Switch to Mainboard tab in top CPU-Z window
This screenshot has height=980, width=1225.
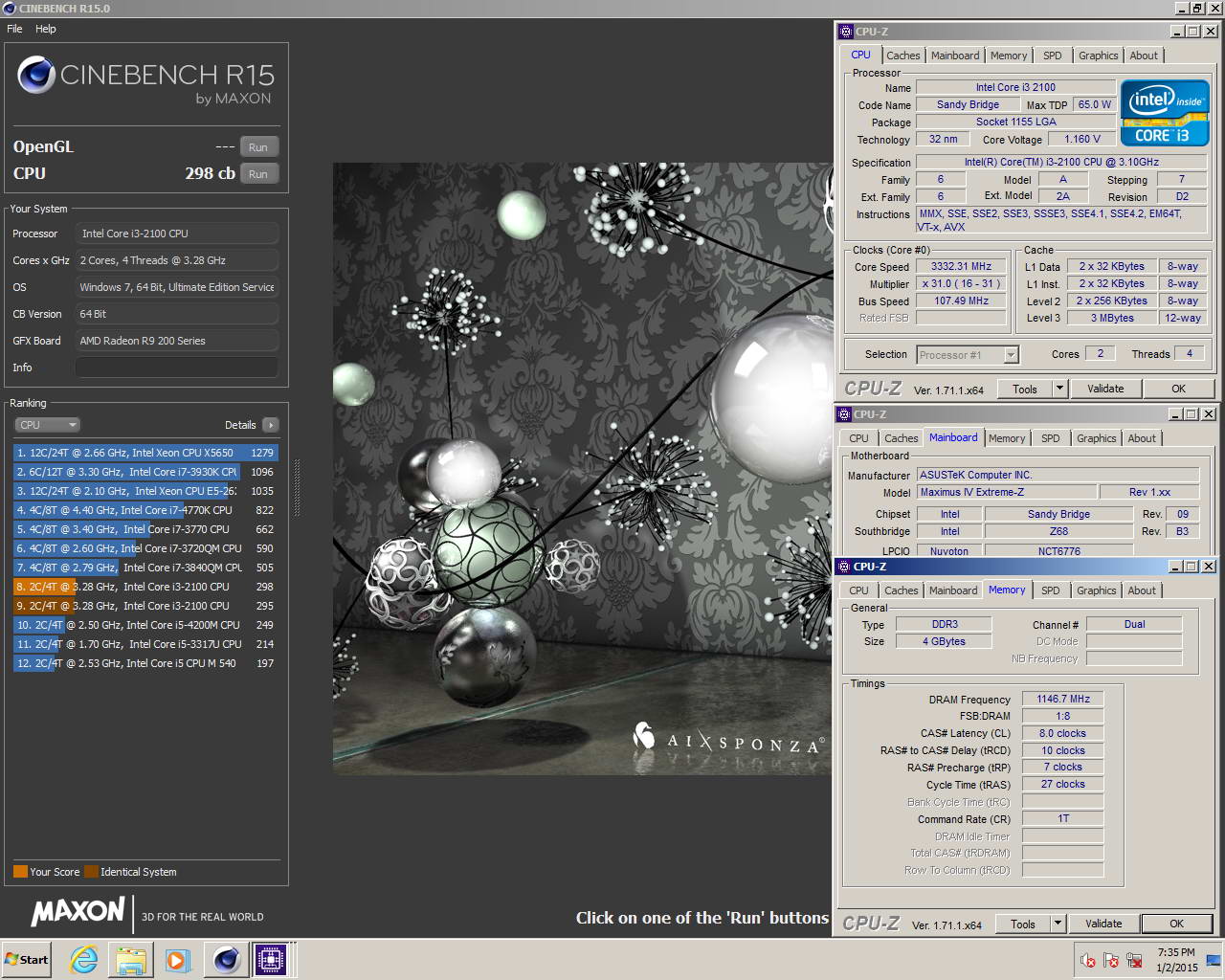(955, 56)
